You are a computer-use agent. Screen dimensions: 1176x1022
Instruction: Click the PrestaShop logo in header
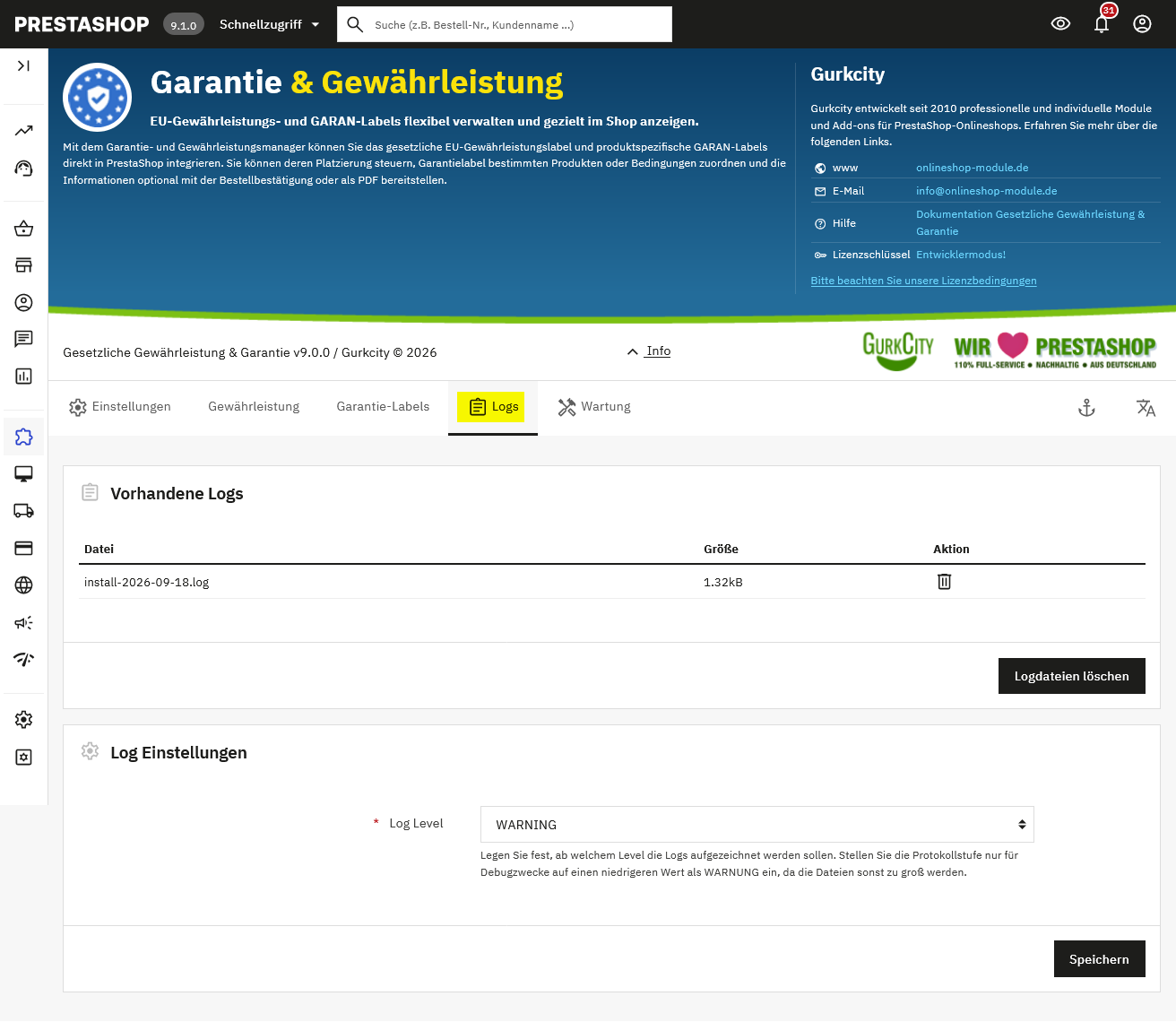tap(82, 24)
